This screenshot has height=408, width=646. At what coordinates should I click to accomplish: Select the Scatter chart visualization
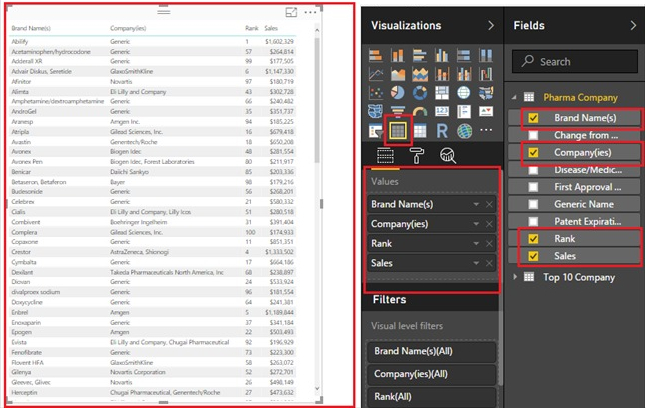tap(375, 93)
